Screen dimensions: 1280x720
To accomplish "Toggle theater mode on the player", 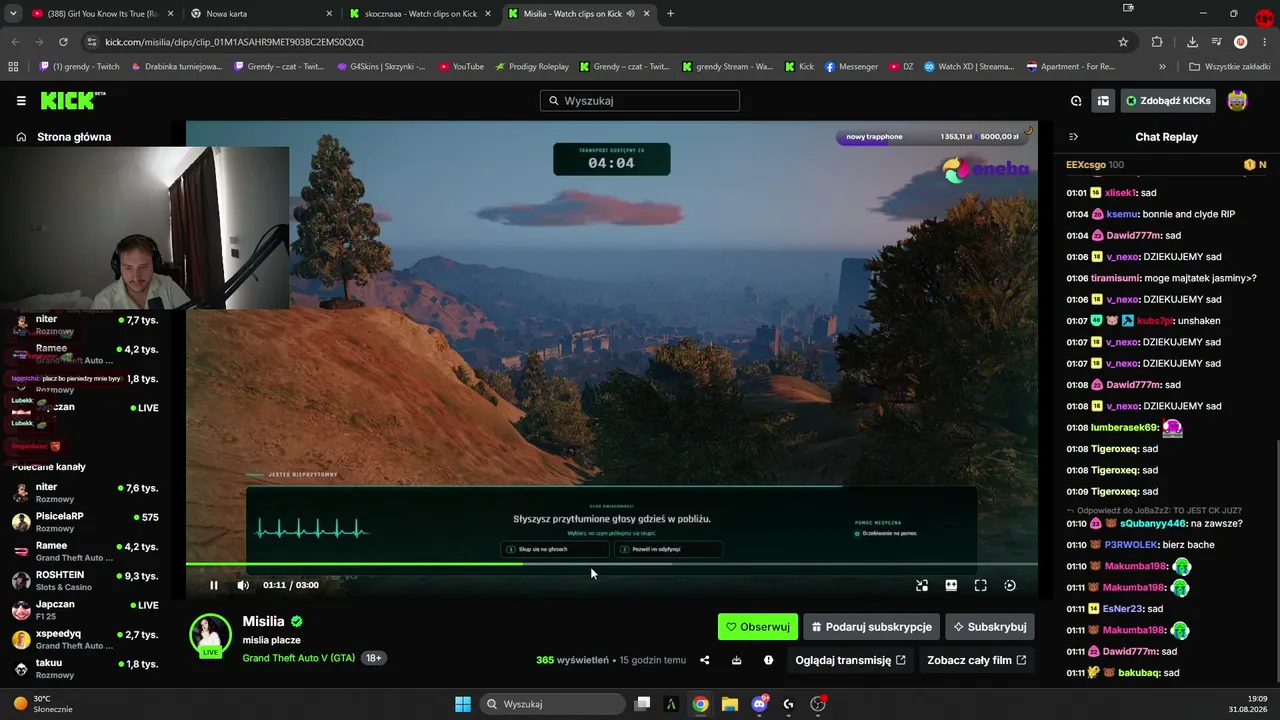I will 951,585.
